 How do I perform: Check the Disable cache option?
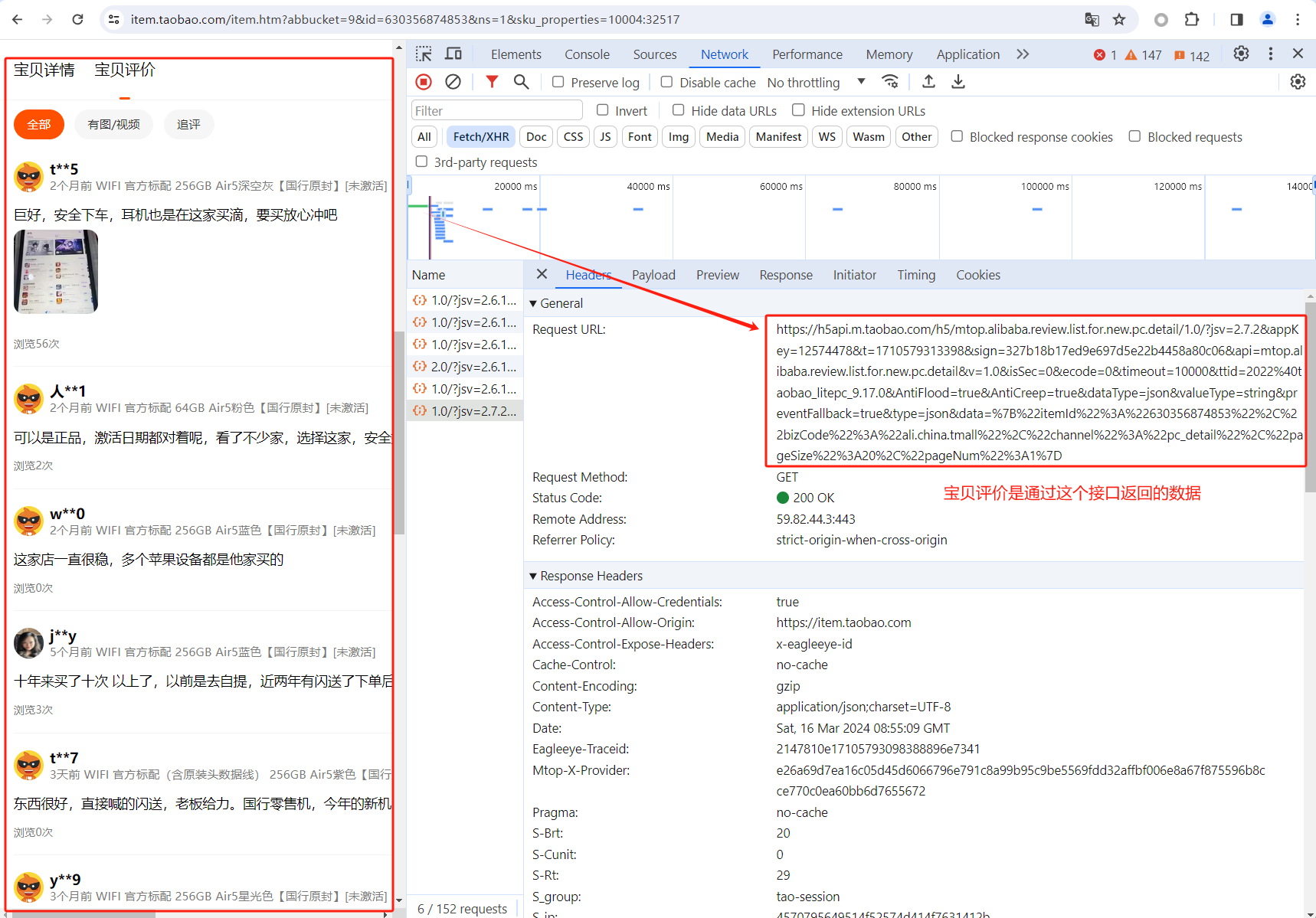click(x=667, y=82)
